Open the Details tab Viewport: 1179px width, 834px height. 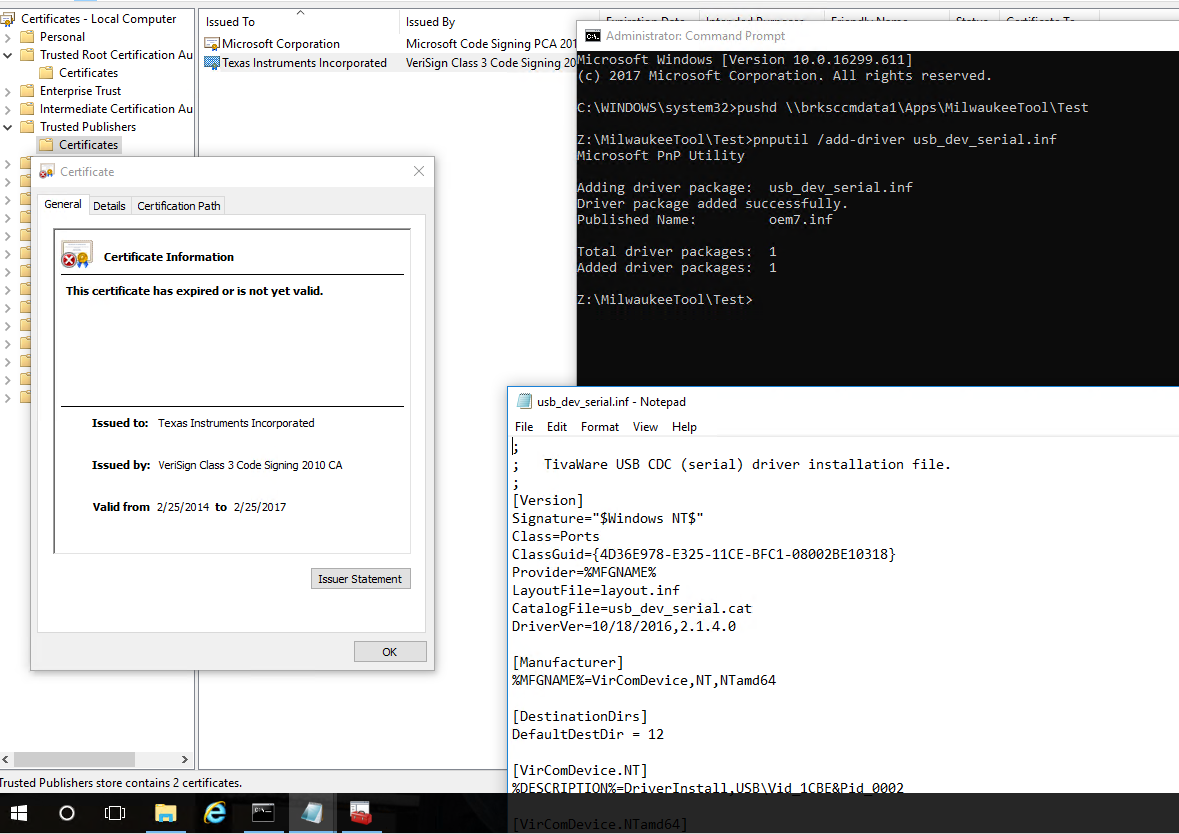click(109, 205)
